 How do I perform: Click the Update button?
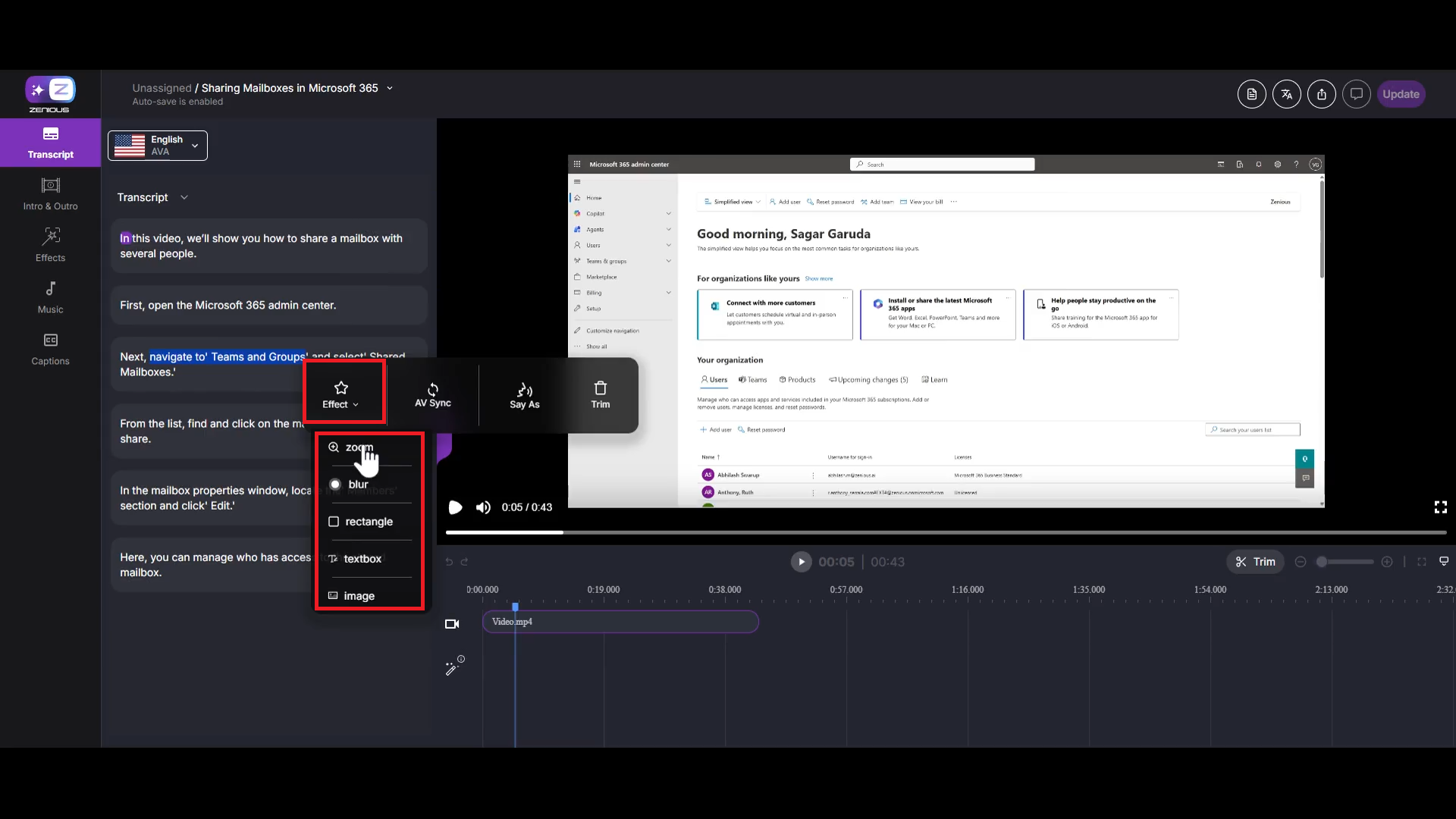[1400, 94]
